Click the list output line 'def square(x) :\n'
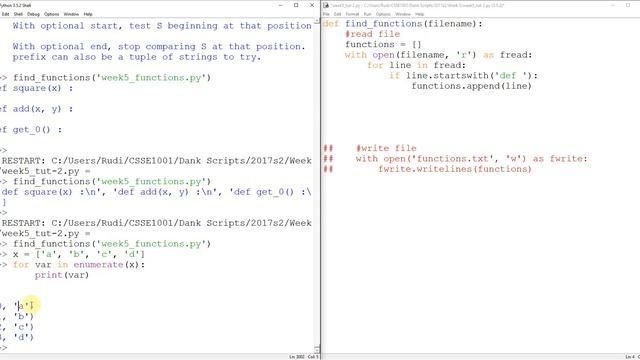Viewport: 640px width, 360px height. click(x=157, y=192)
